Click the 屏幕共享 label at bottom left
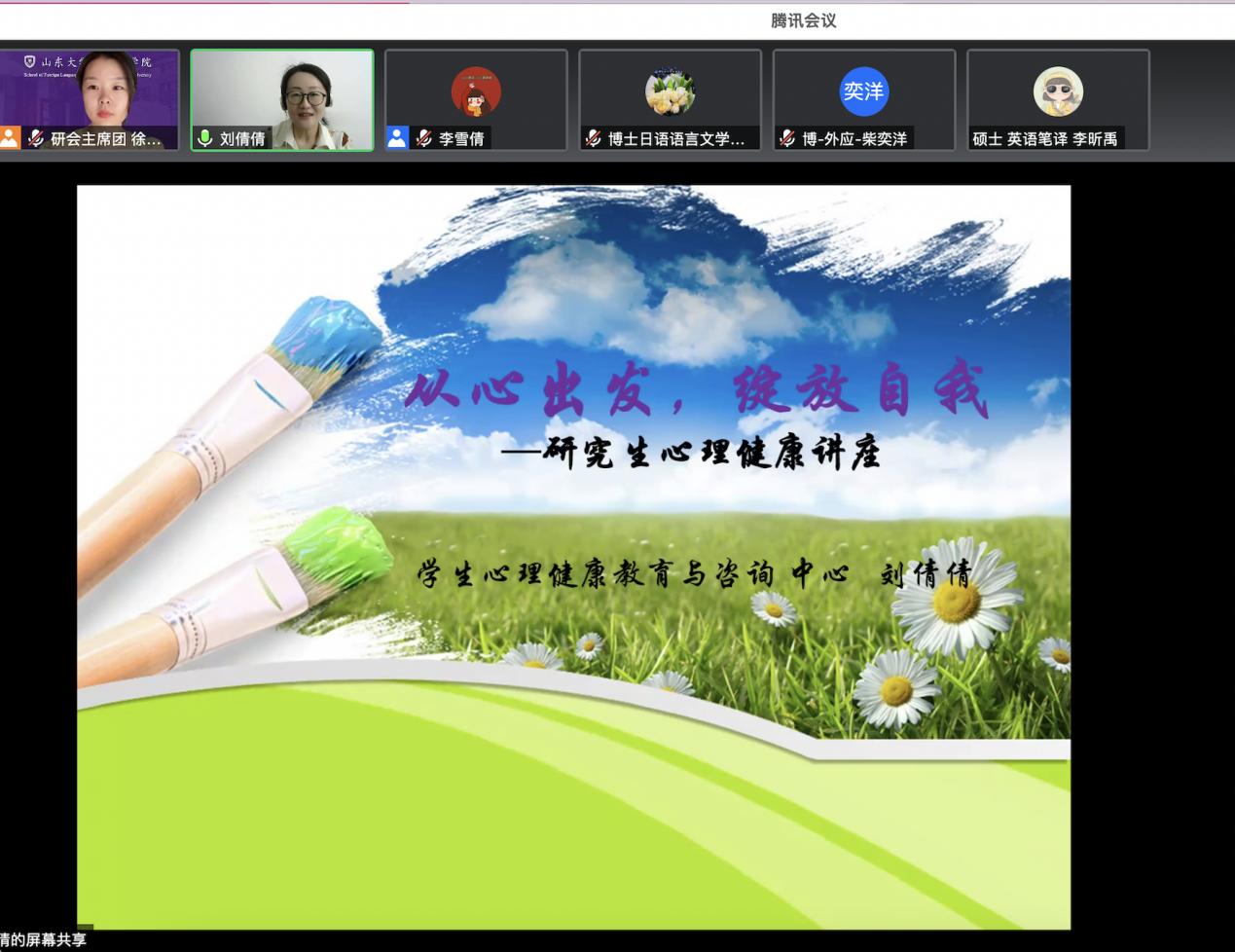This screenshot has height=952, width=1235. [44, 939]
